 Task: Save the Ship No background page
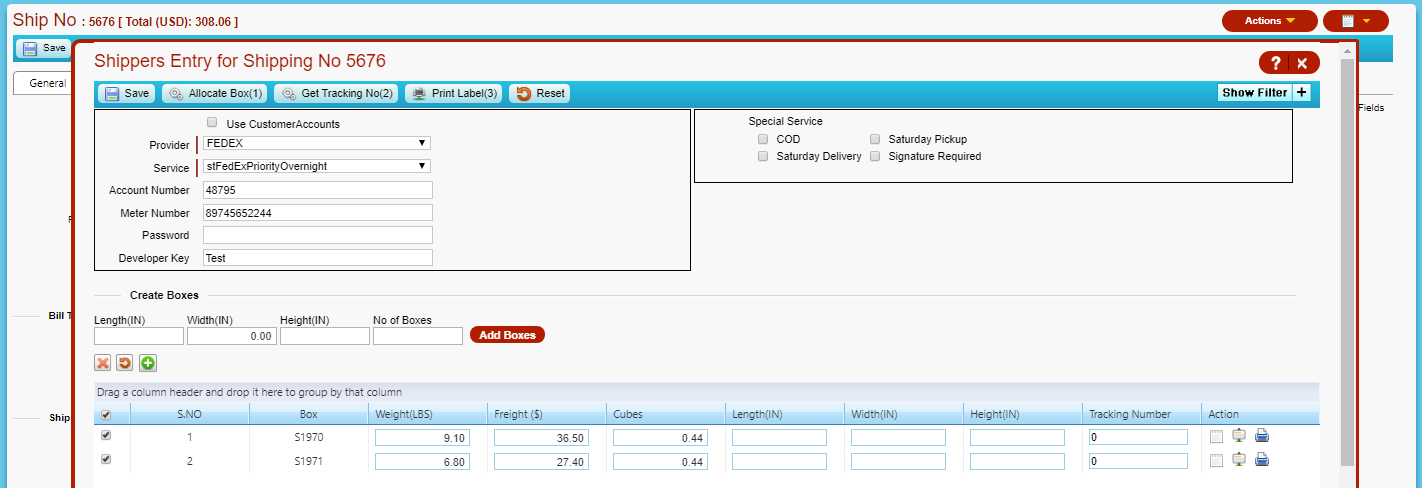[44, 48]
